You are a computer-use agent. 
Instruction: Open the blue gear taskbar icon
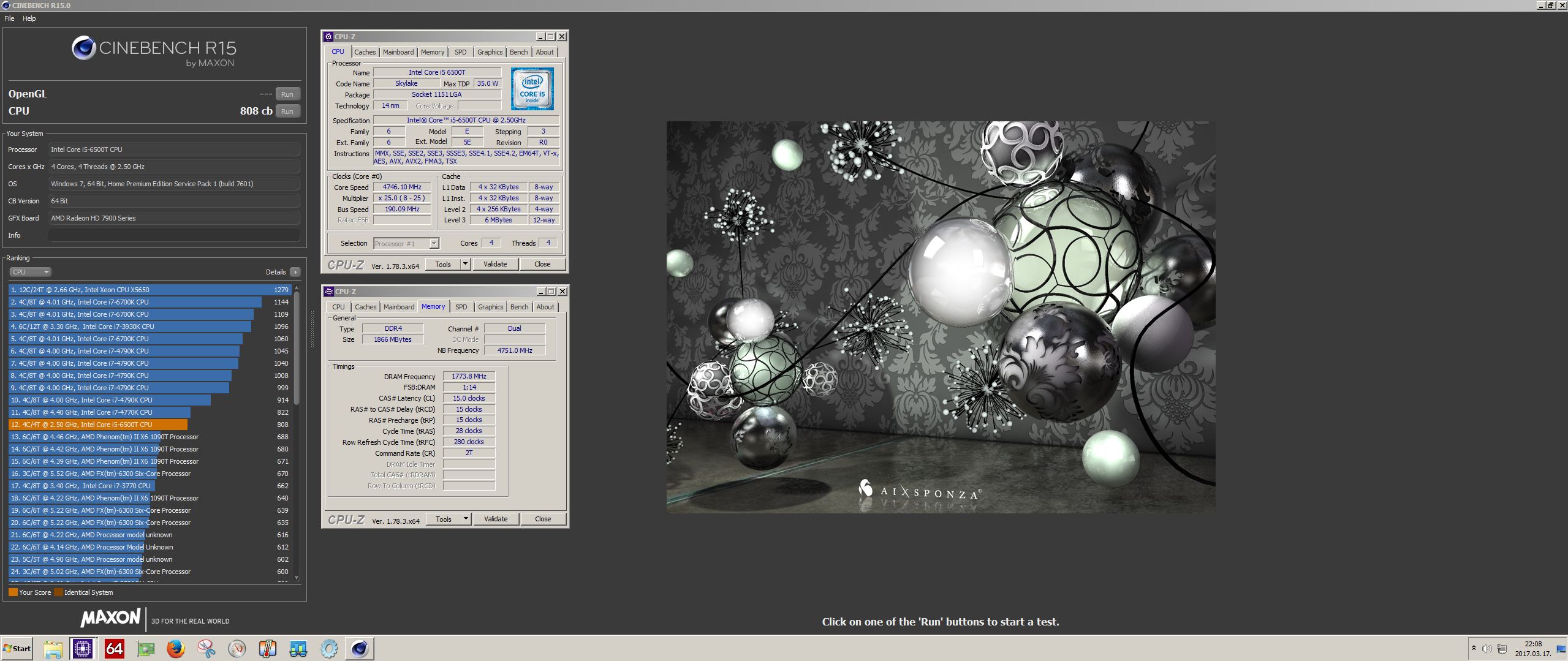[x=329, y=648]
